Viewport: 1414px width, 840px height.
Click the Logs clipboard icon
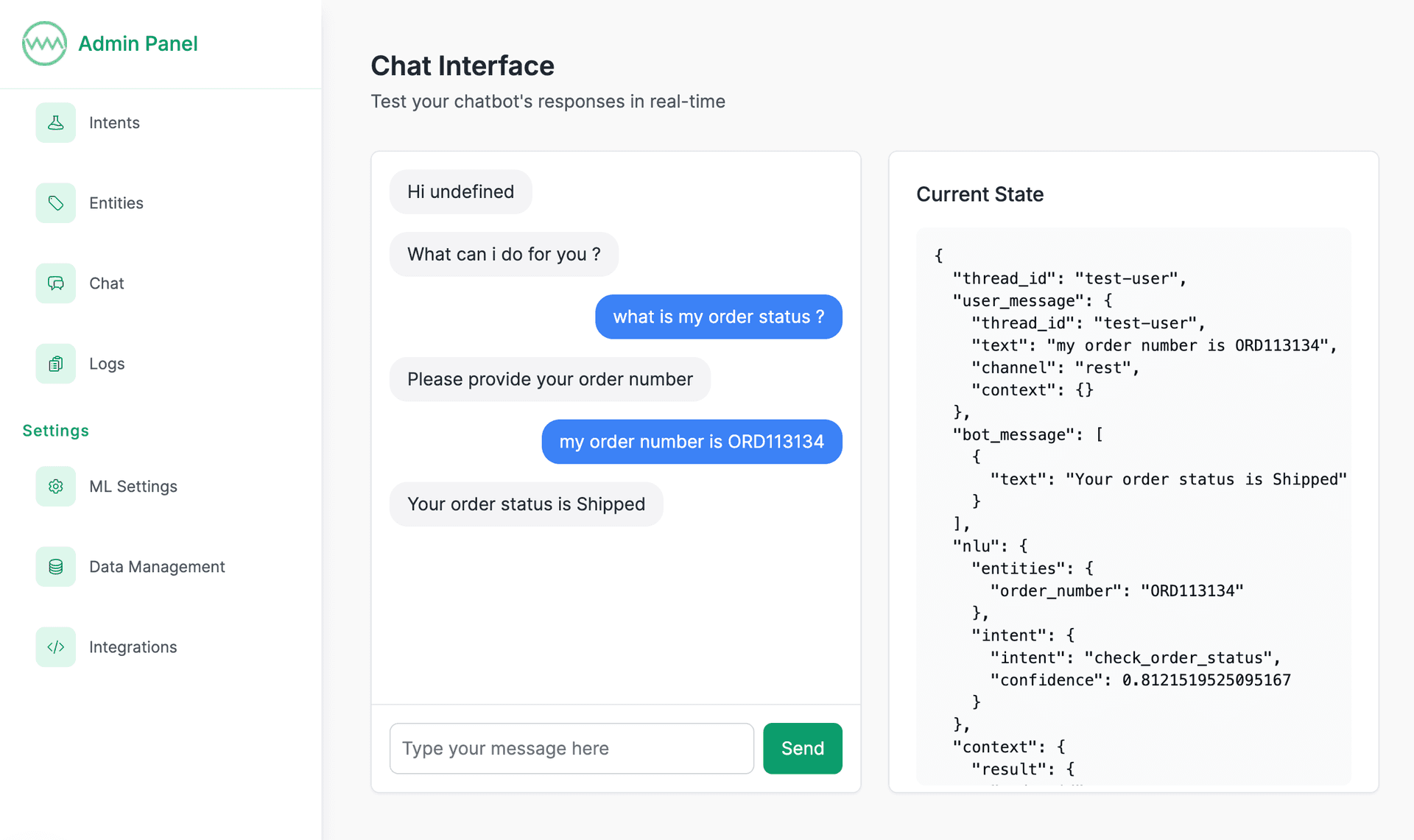pos(56,364)
